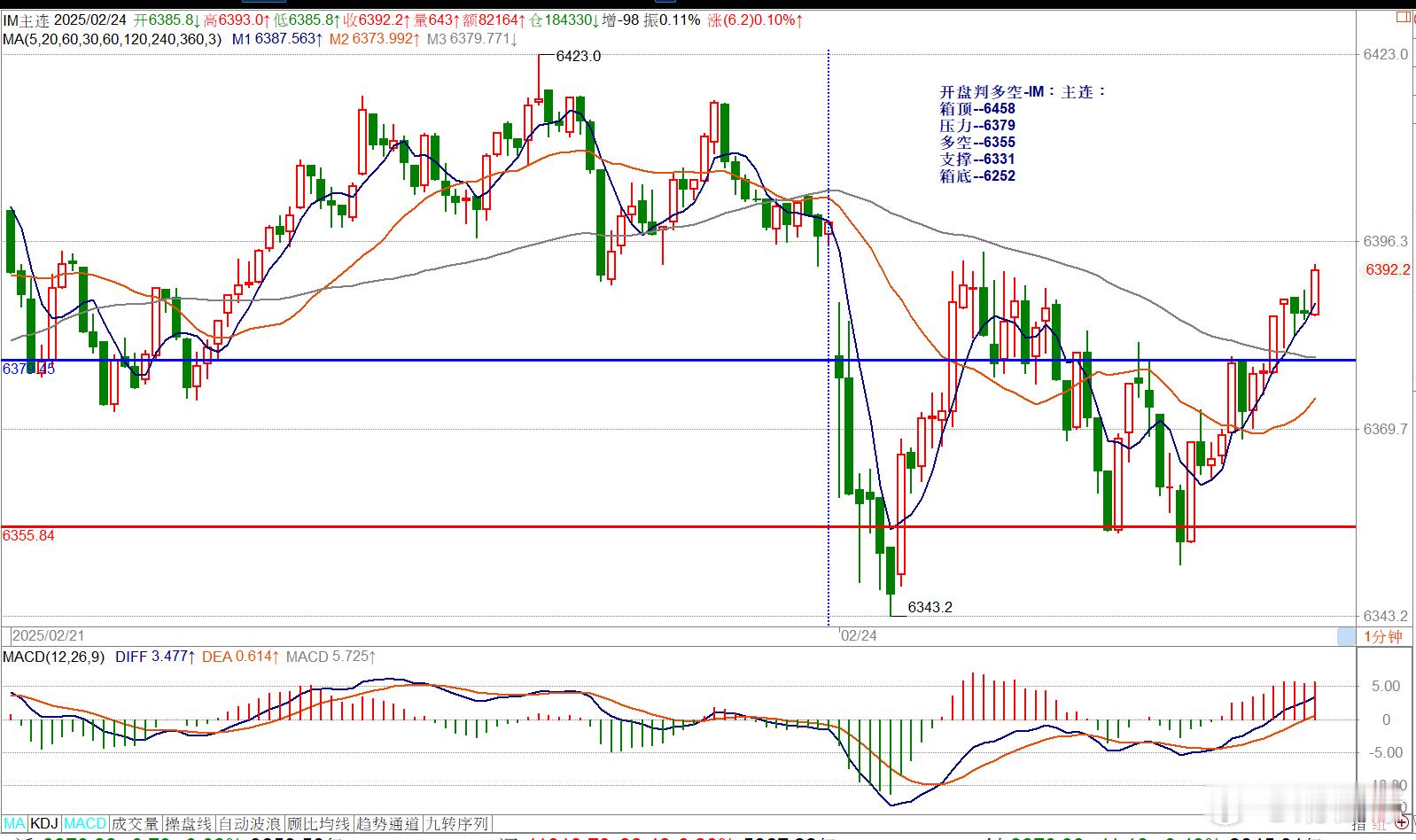Click the -5.00 MACD axis label
This screenshot has height=840, width=1416.
tap(1384, 752)
